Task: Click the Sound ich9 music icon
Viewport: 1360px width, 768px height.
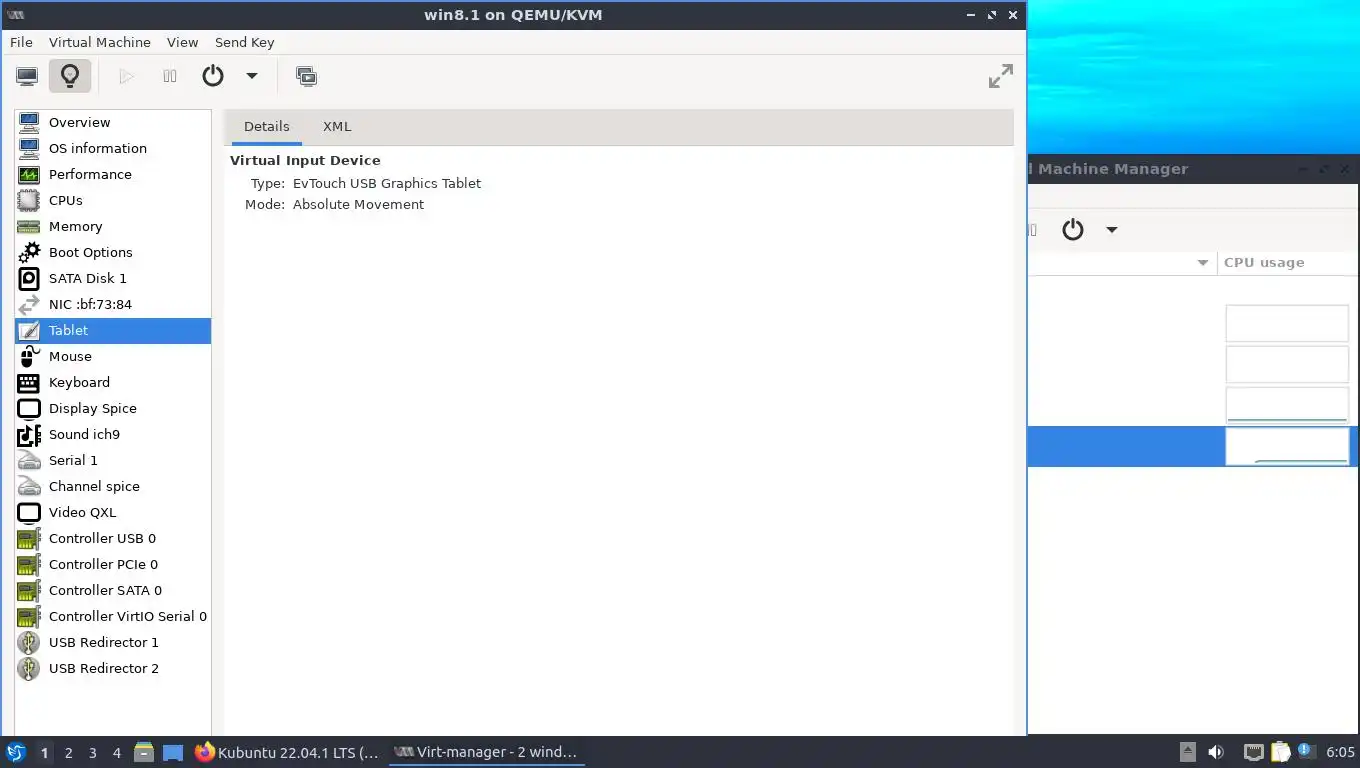Action: pyautogui.click(x=29, y=434)
